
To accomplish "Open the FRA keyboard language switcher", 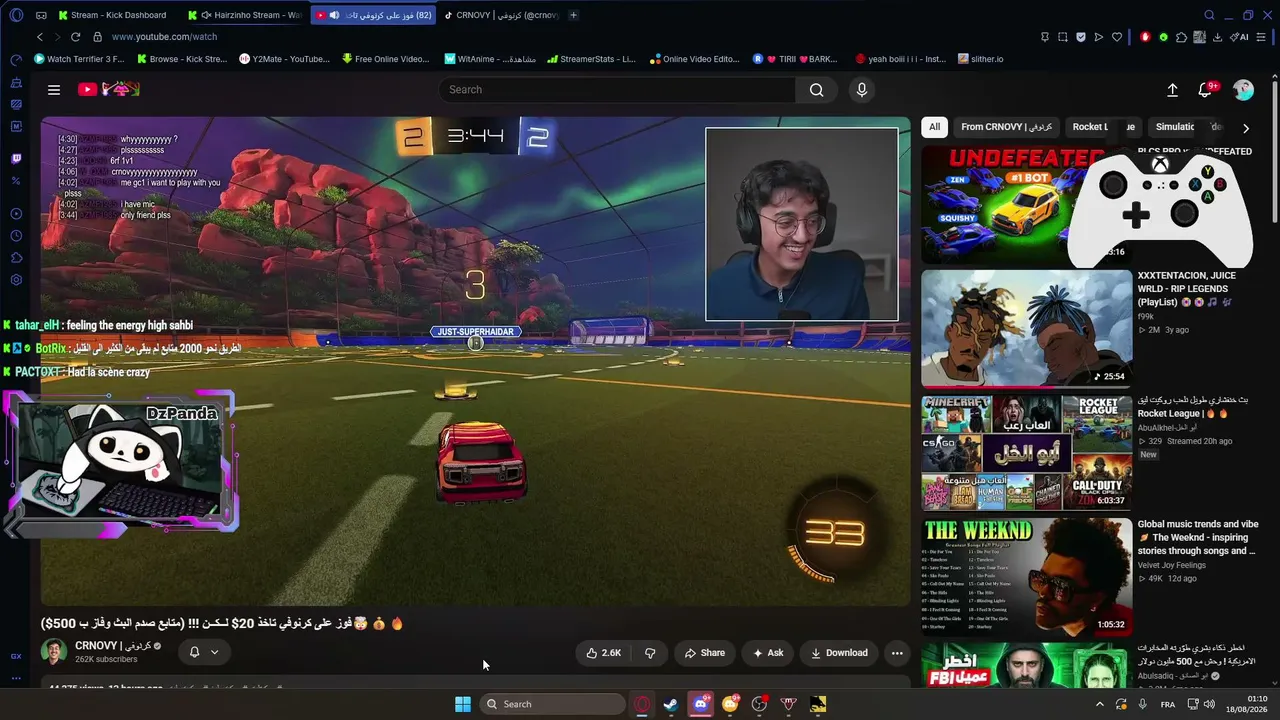I will coord(1167,704).
